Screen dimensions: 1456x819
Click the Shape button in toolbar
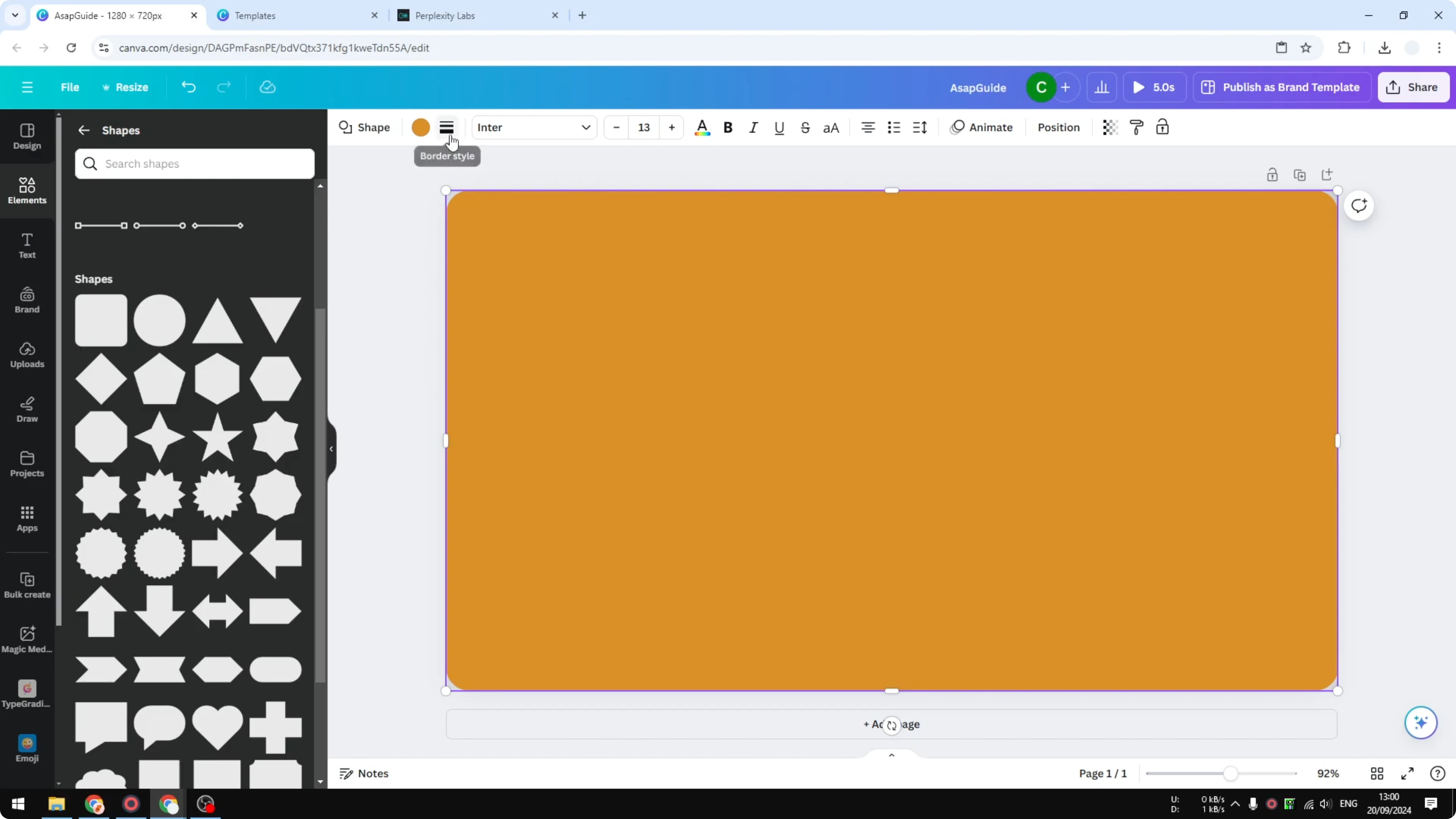coord(364,127)
